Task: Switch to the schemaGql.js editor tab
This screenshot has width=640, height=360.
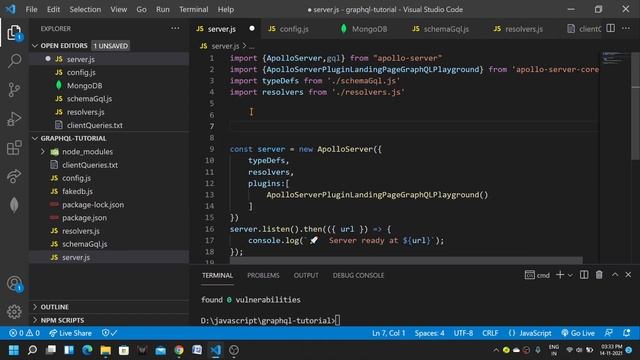Action: click(446, 29)
